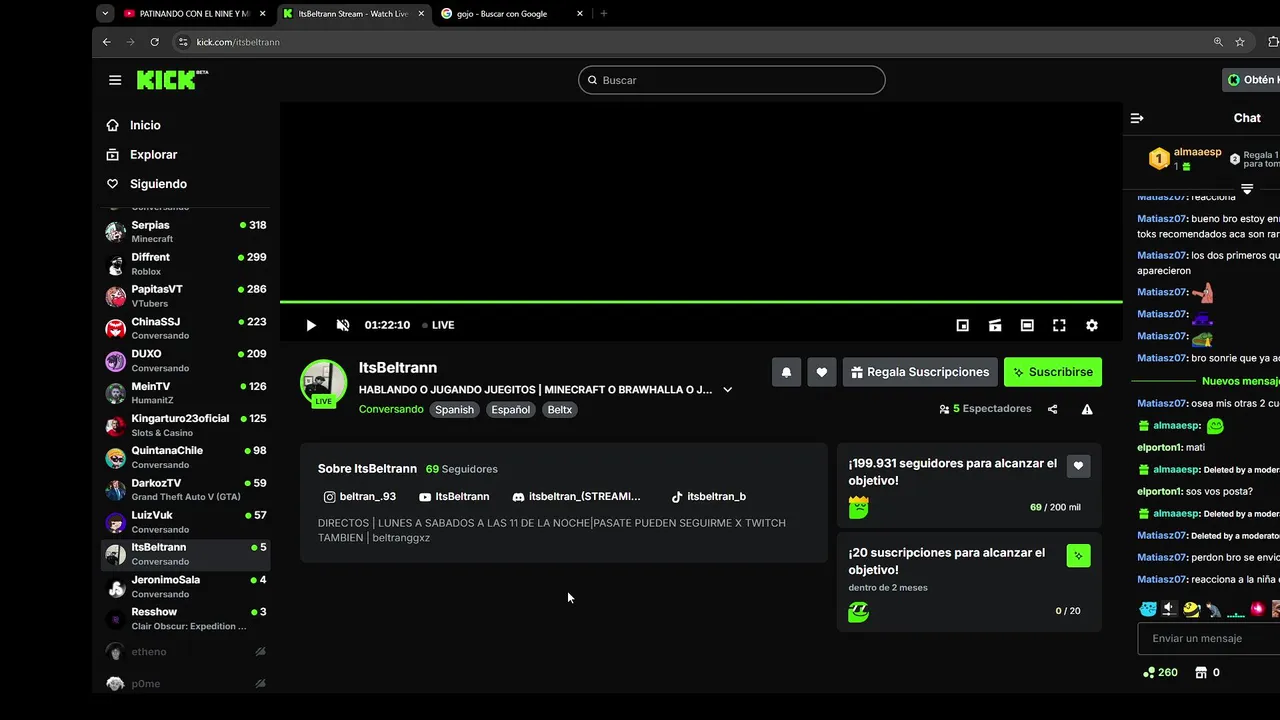Open PapitasVT channel in sidebar
Image resolution: width=1280 pixels, height=720 pixels.
[186, 296]
